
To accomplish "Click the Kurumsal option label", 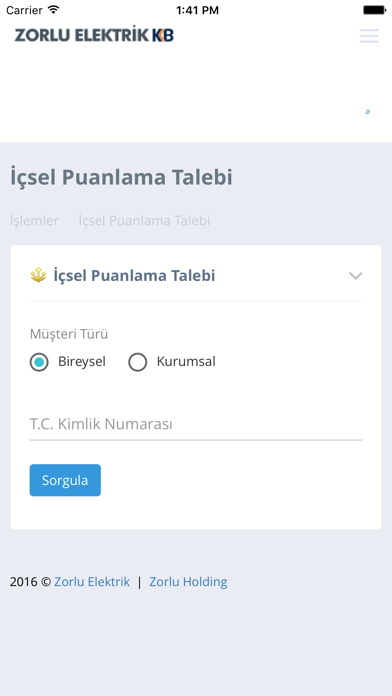I will point(186,362).
